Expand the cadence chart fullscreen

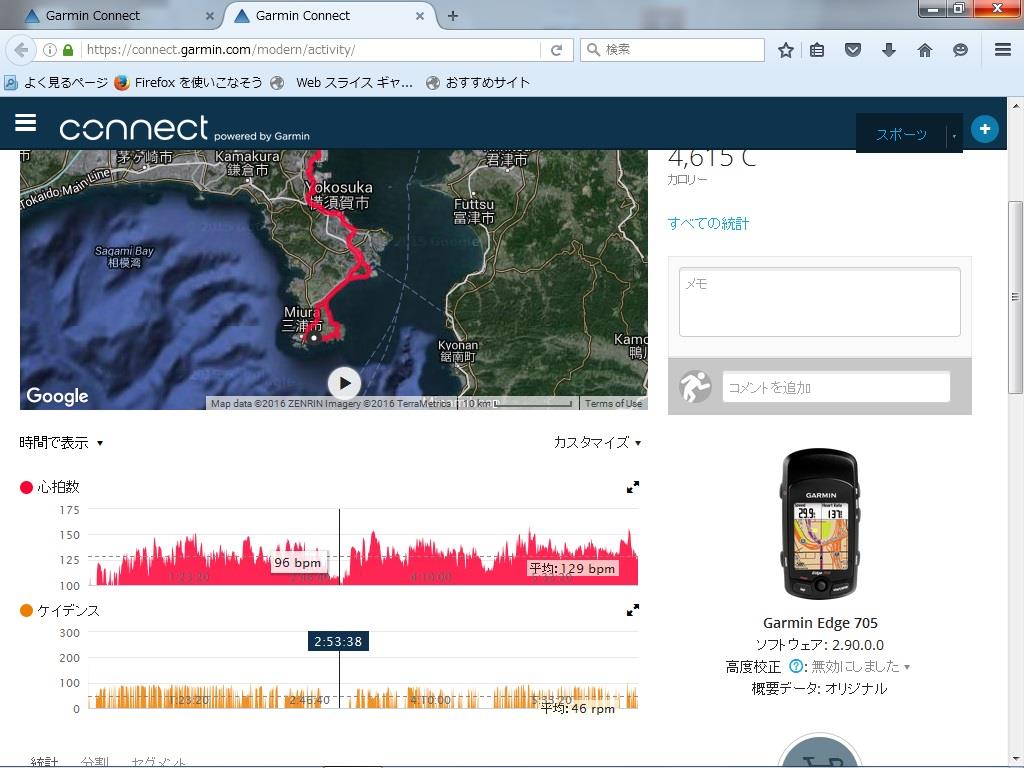[632, 610]
